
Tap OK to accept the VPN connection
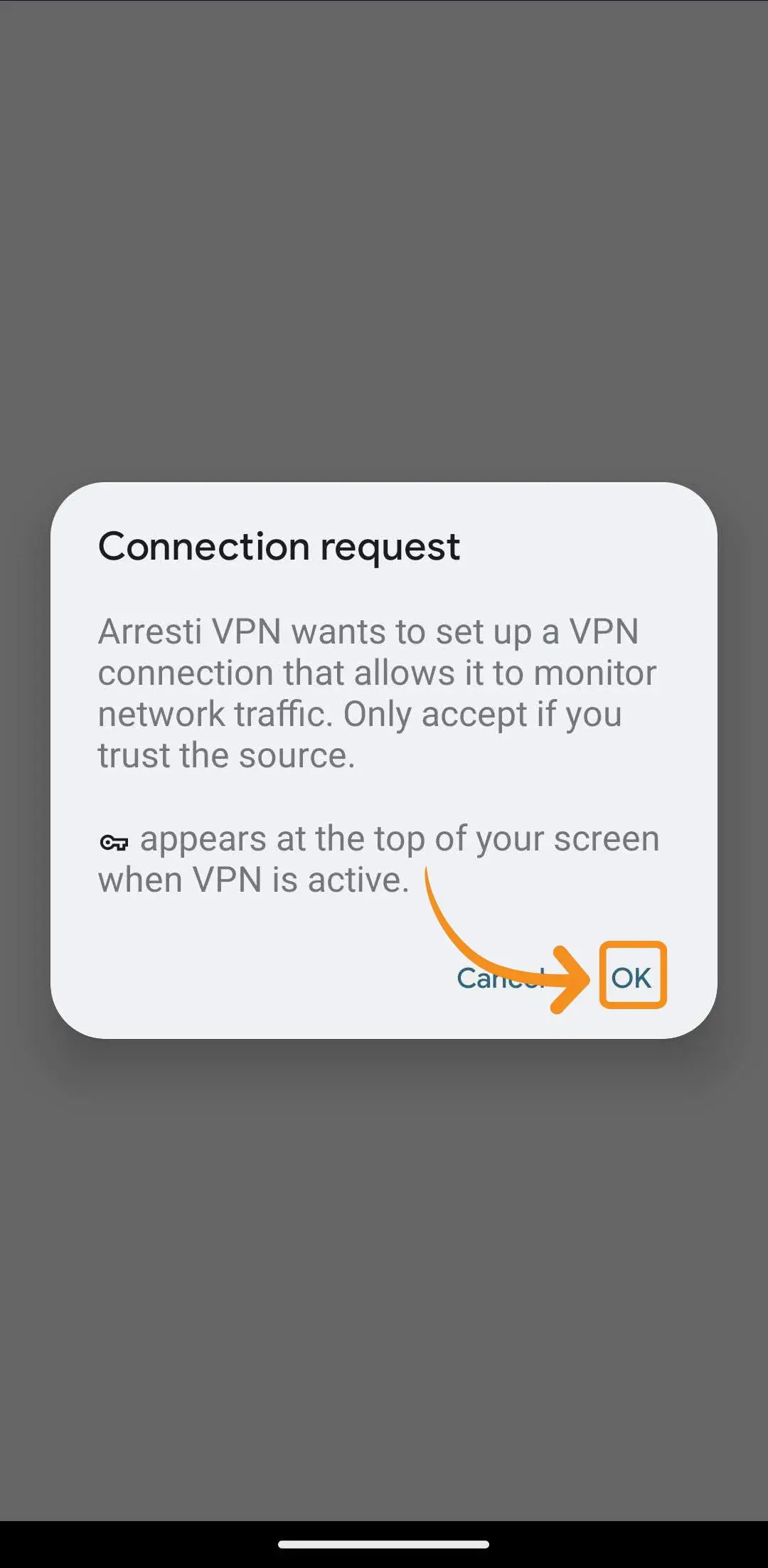click(631, 978)
